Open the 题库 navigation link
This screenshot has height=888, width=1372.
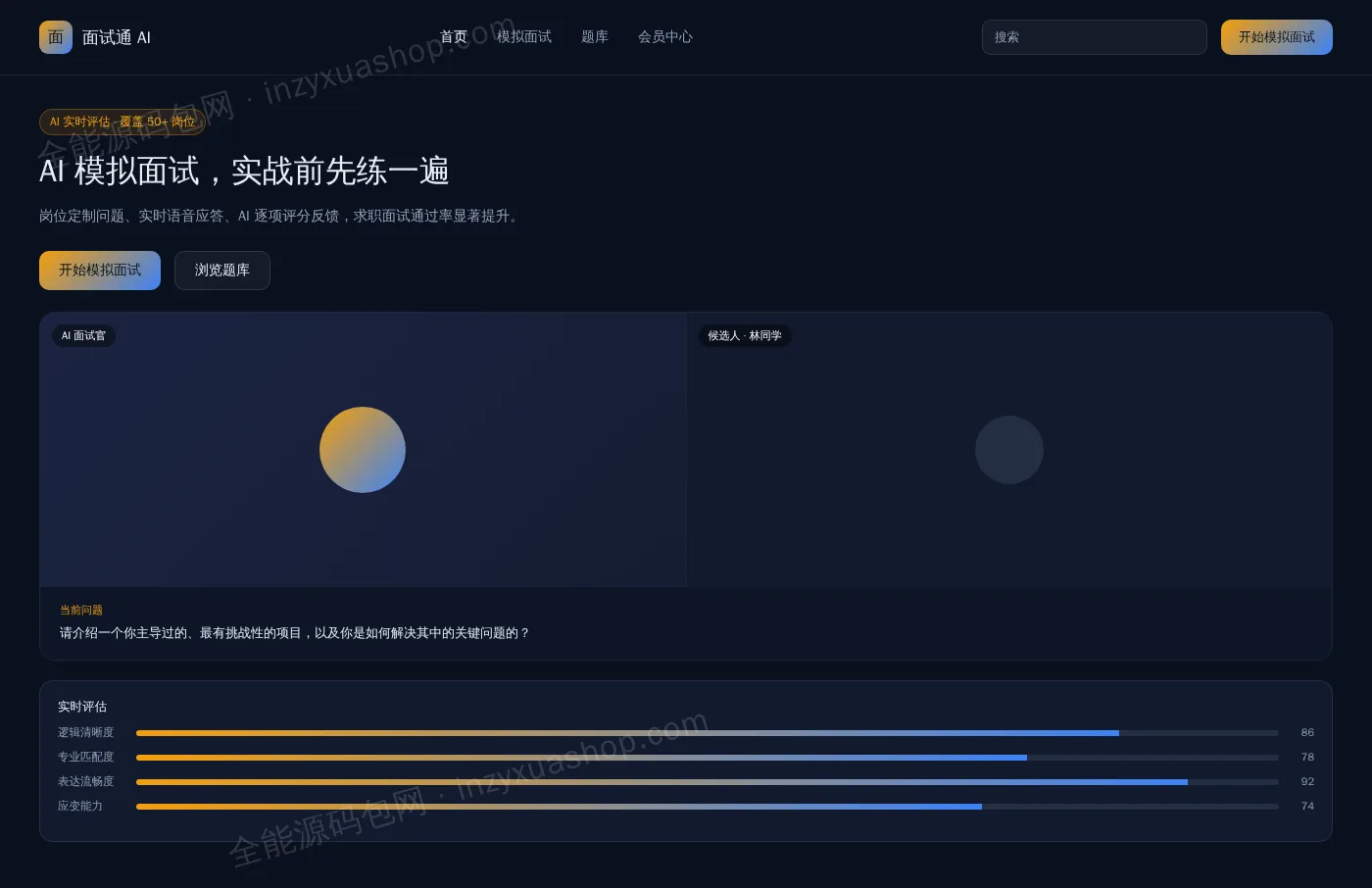click(x=595, y=37)
